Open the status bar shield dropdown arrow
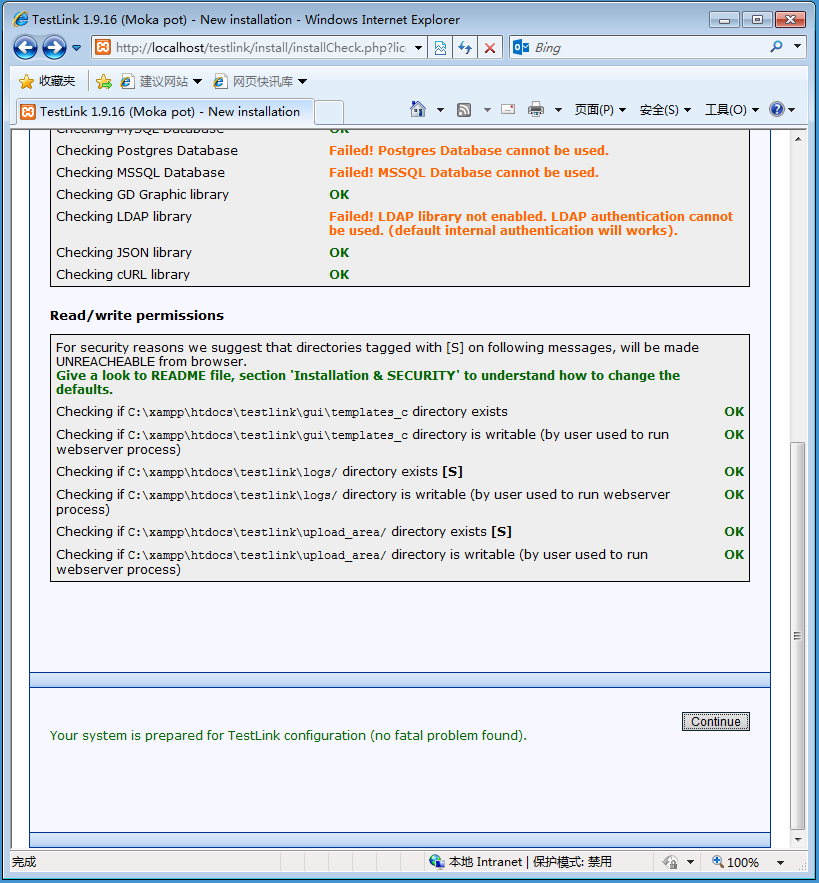 691,862
